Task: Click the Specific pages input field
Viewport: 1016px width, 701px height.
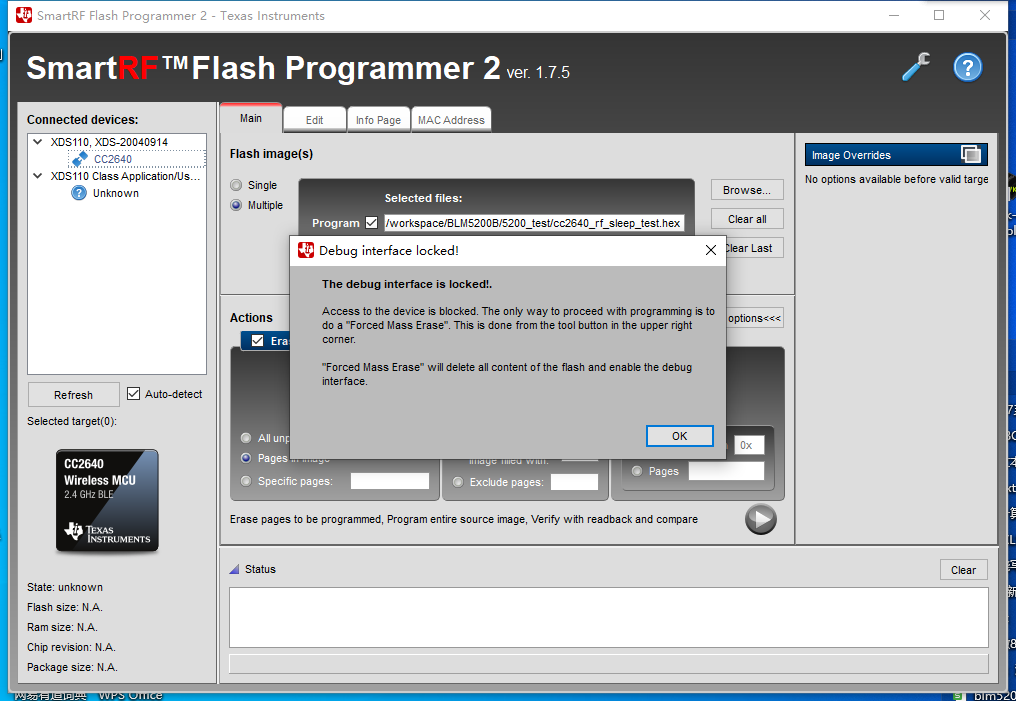Action: (389, 481)
